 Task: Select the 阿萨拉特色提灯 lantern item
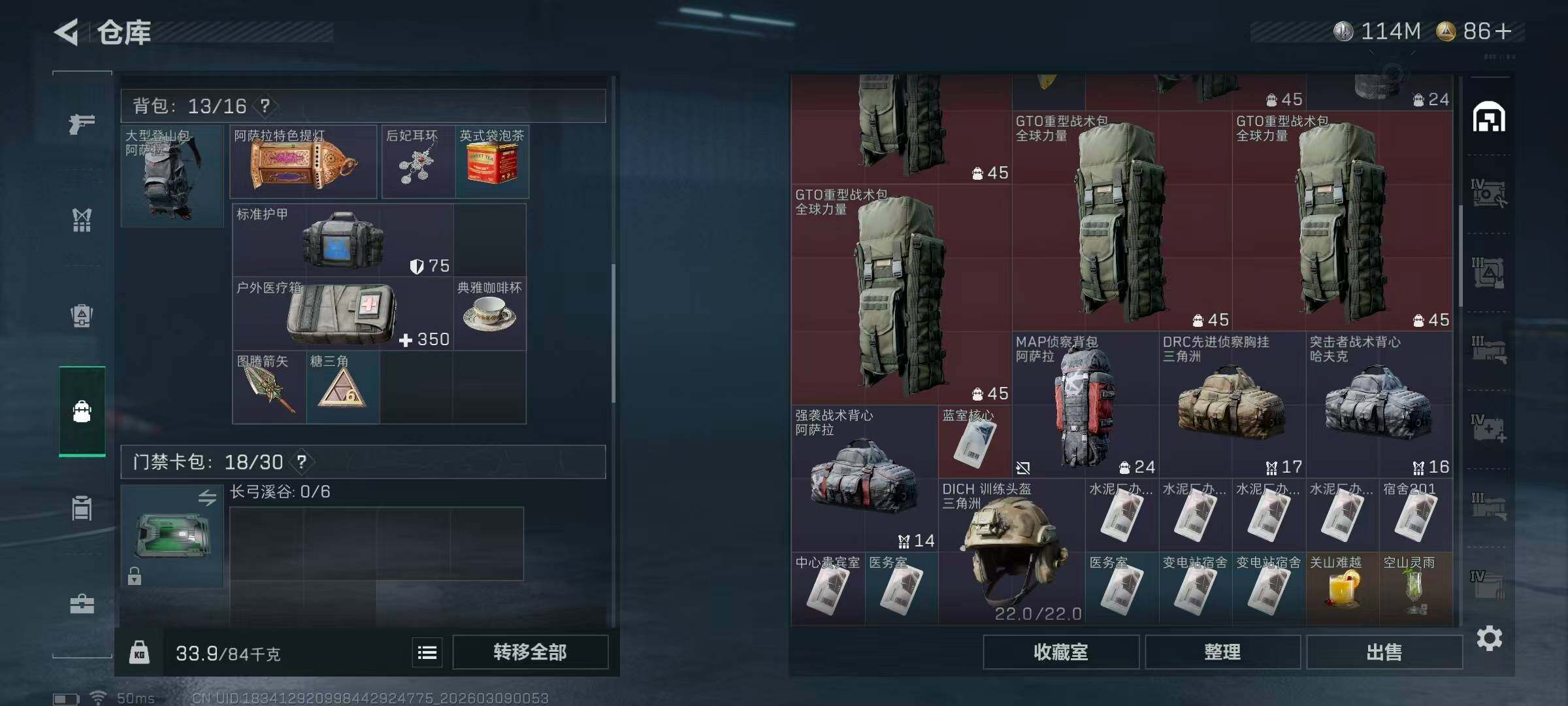point(303,161)
